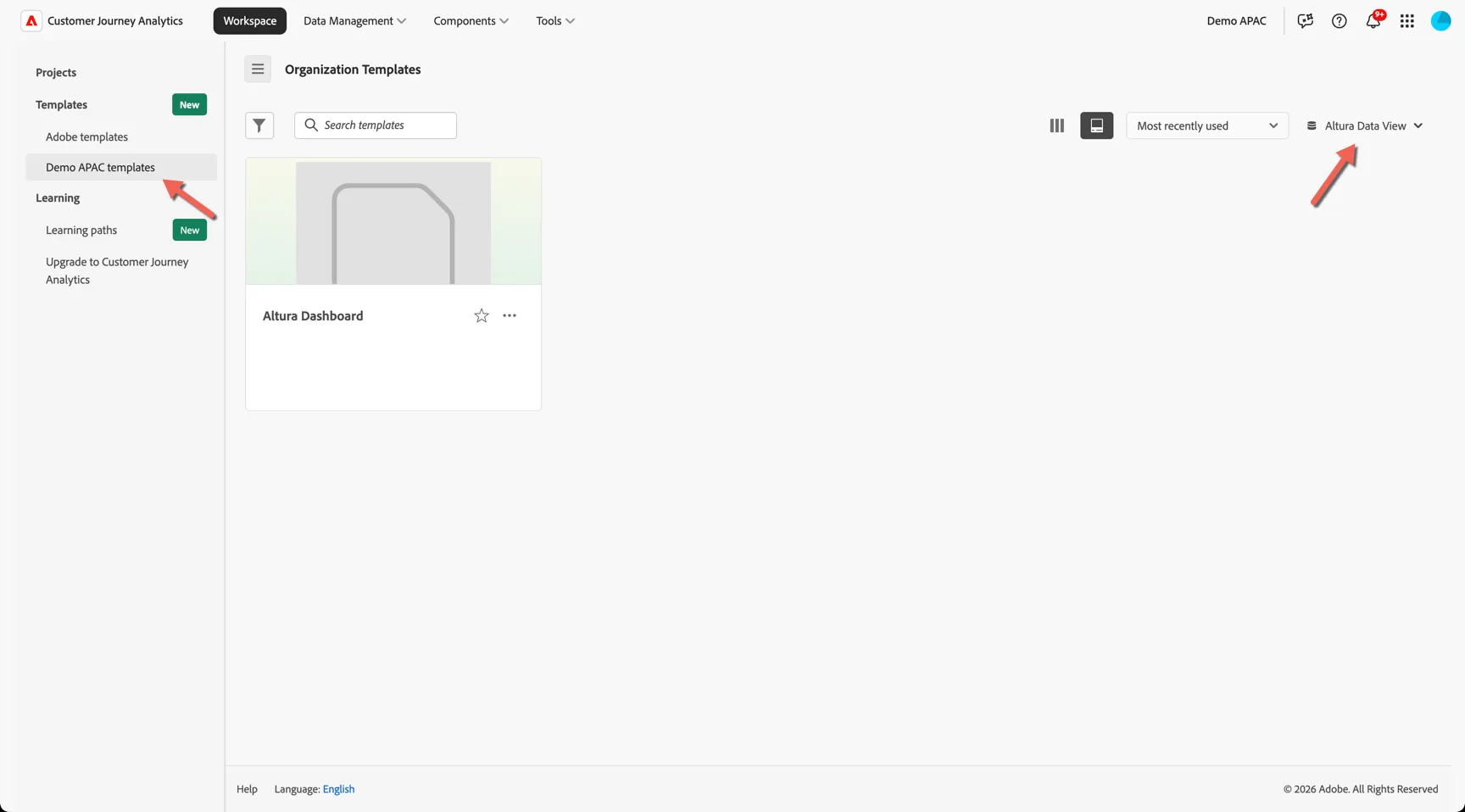This screenshot has width=1465, height=812.
Task: Open Projects in the sidebar
Action: [x=56, y=73]
